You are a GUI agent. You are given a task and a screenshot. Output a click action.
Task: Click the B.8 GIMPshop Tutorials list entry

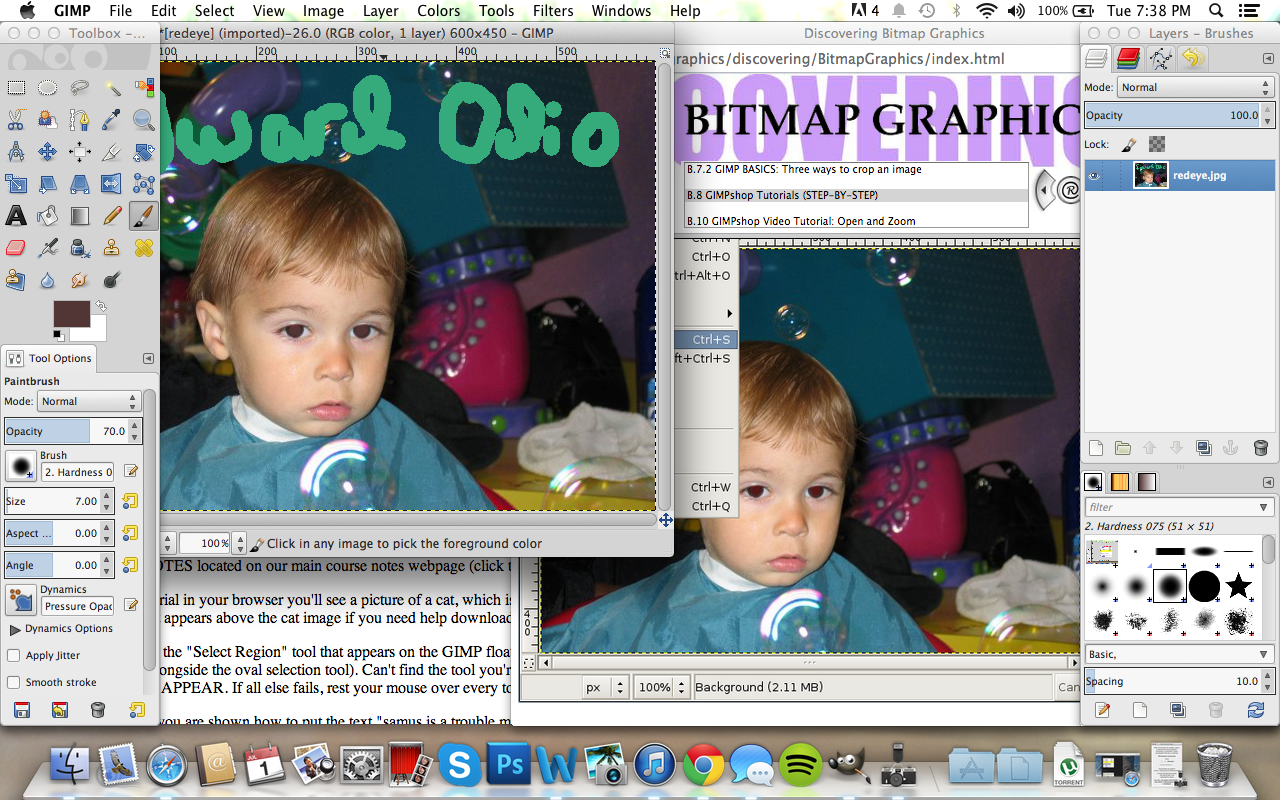pyautogui.click(x=856, y=195)
